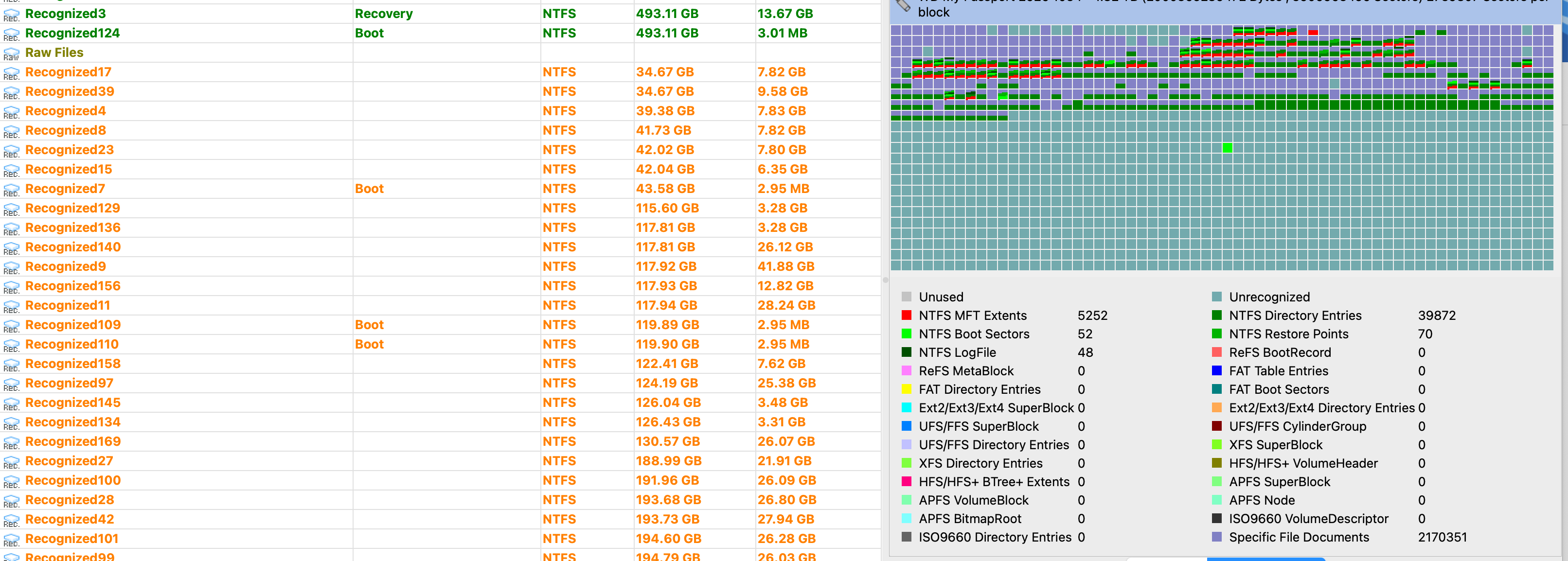Click the 122.41 GB start value

[x=666, y=364]
